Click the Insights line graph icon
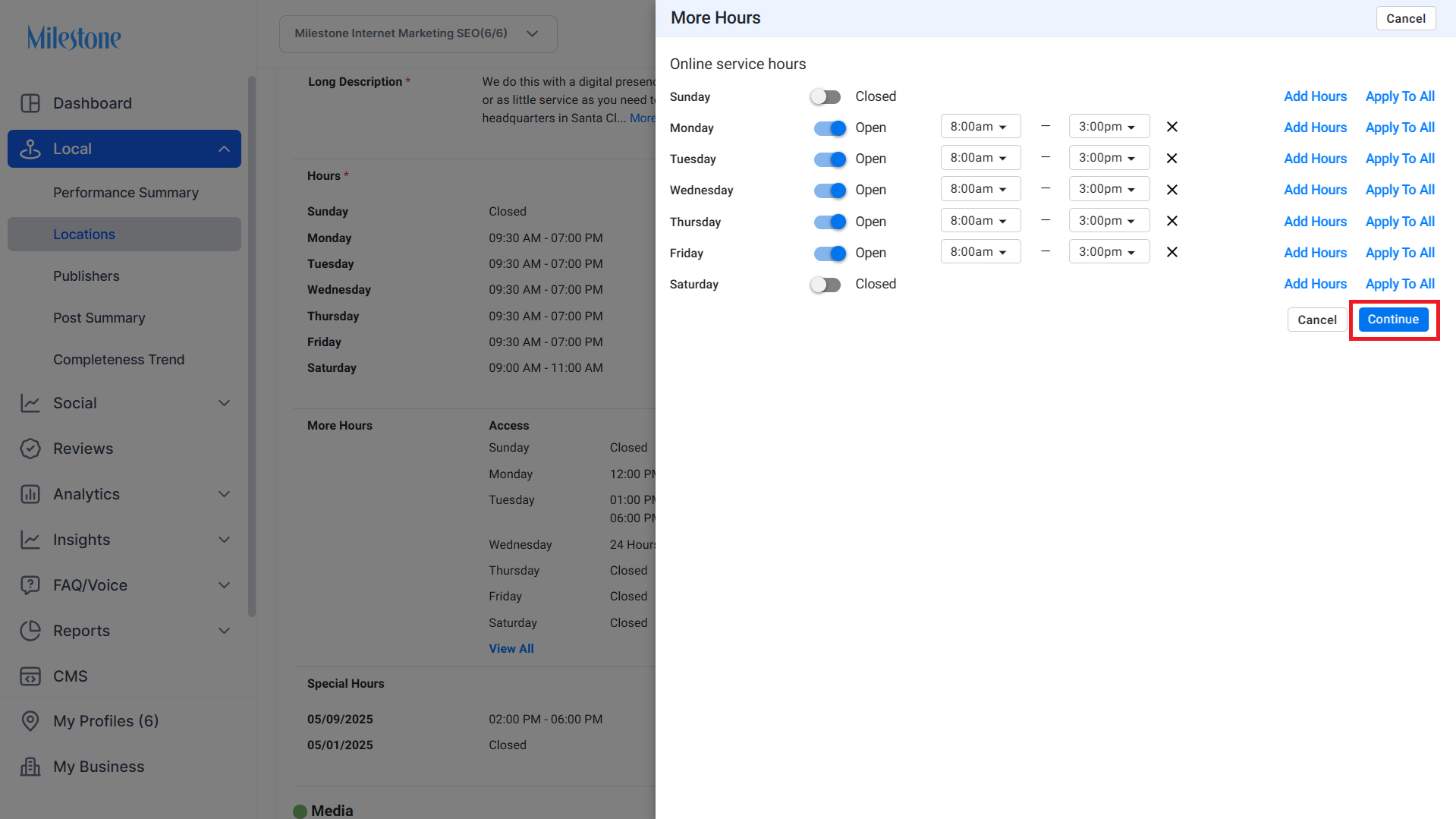Screen dimensions: 1456x819 30,540
